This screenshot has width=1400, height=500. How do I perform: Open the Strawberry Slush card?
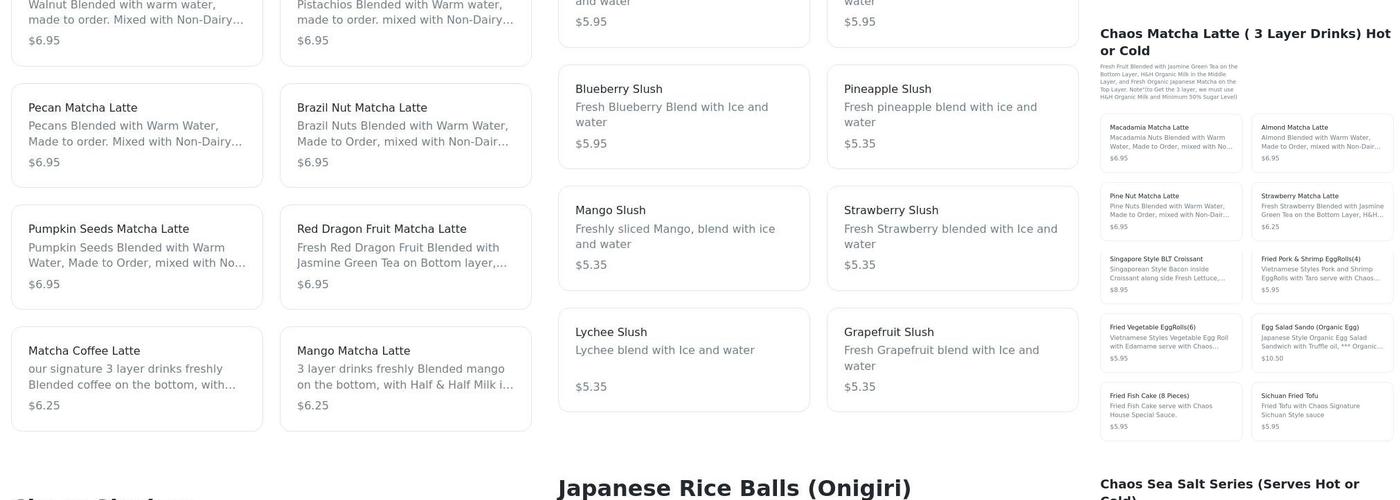pyautogui.click(x=952, y=238)
